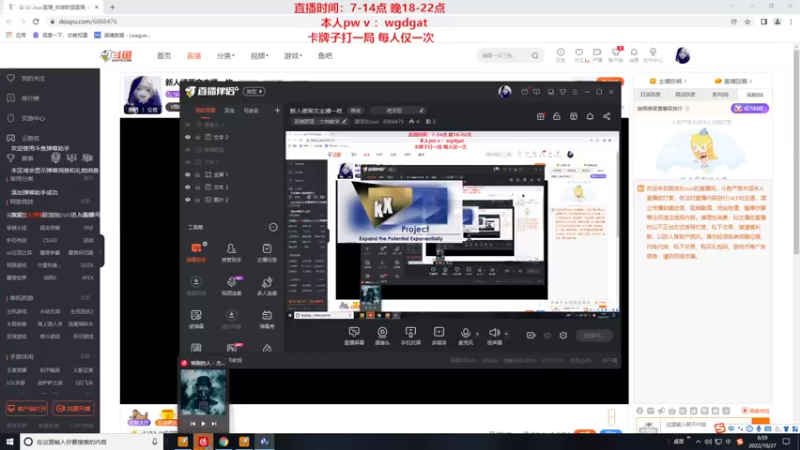The width and height of the screenshot is (800, 450).
Task: Open the 直播伴侣 hamburger menu
Action: 575,92
